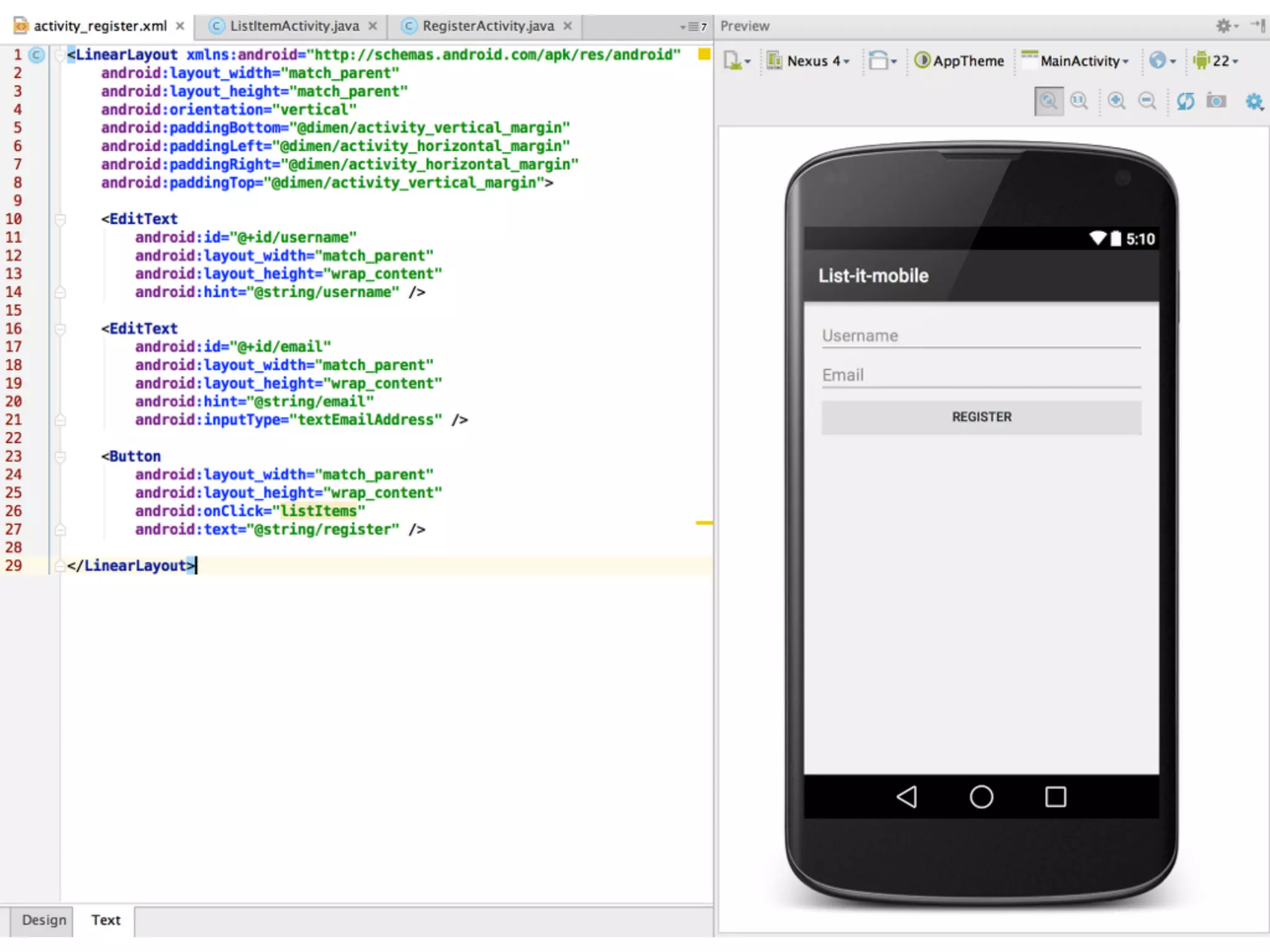The height and width of the screenshot is (952, 1270).
Task: Open the API level 22 dropdown
Action: coord(1215,61)
